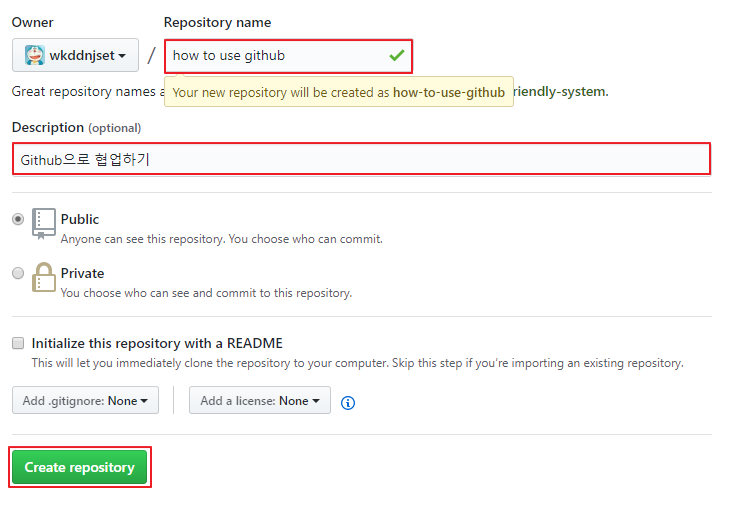Select the Private radio button
Viewport: 741px width, 512px height.
18,273
